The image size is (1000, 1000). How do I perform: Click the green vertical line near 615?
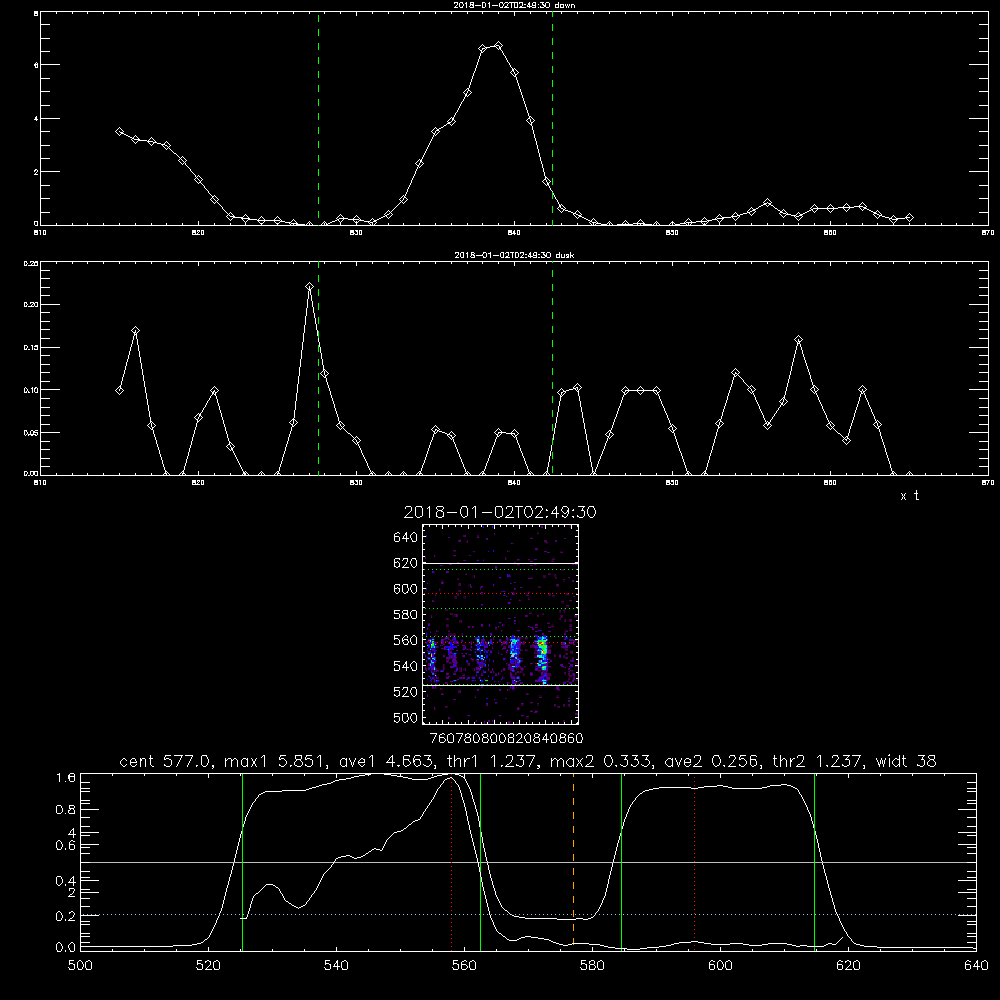tap(814, 860)
